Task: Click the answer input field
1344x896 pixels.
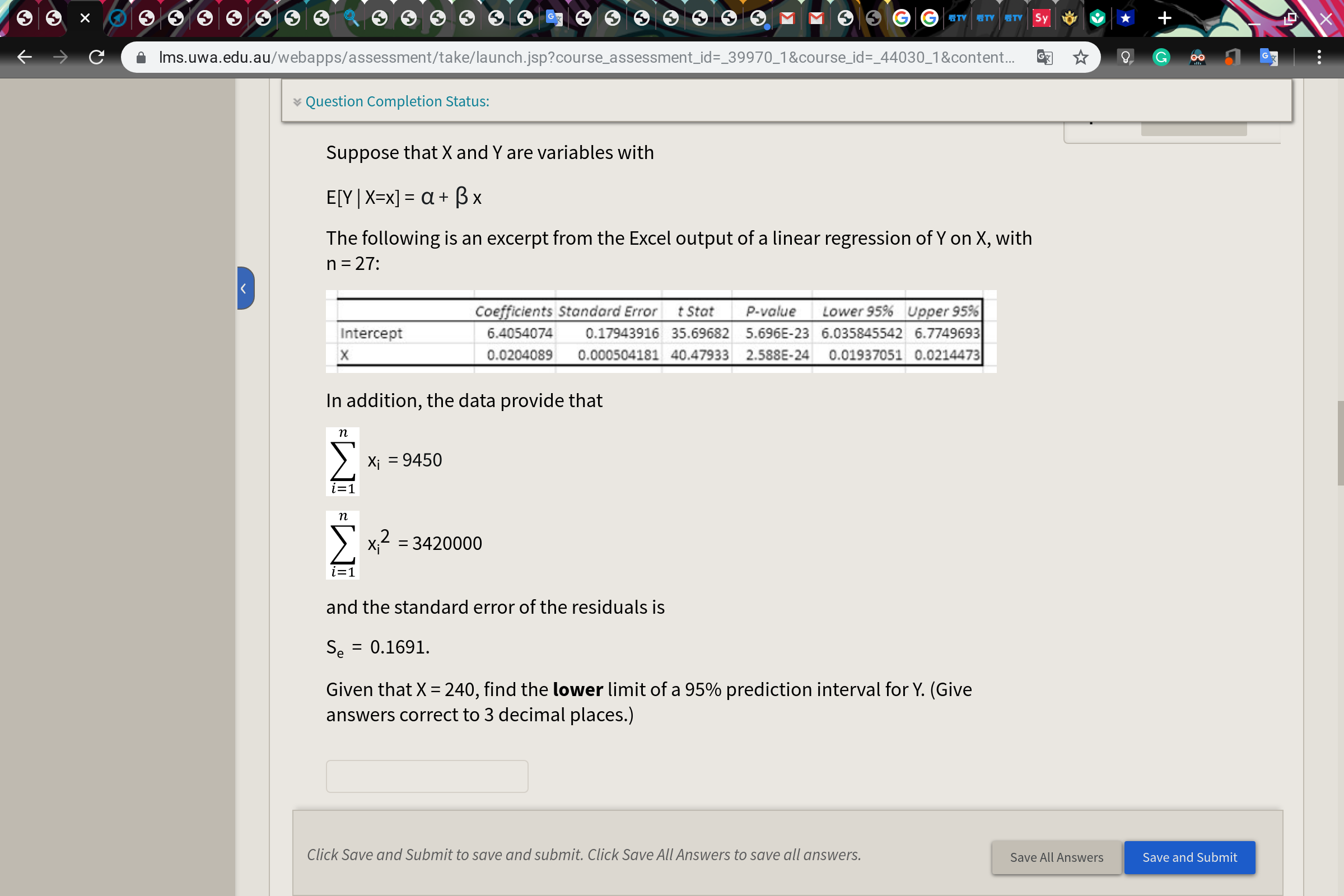Action: coord(426,776)
